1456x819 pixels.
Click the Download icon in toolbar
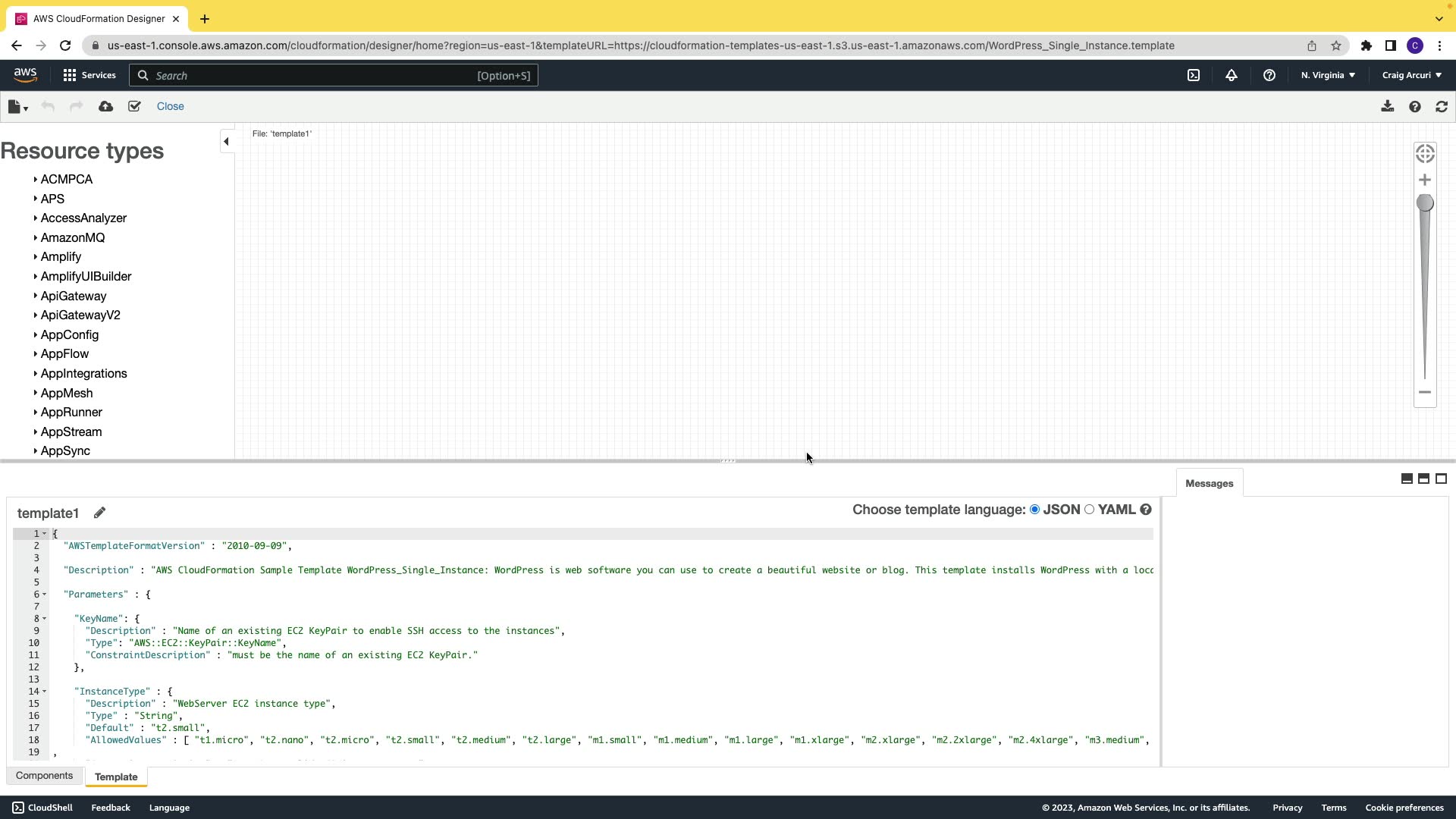click(x=1387, y=107)
